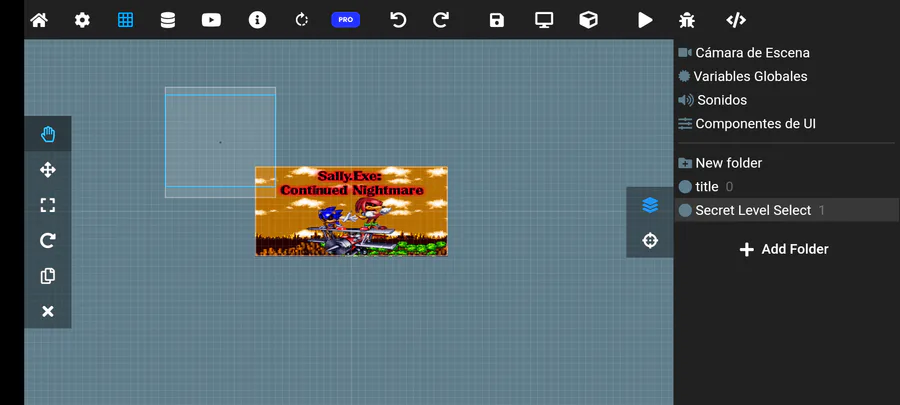Redo the last action
This screenshot has width=900, height=405.
tap(441, 20)
